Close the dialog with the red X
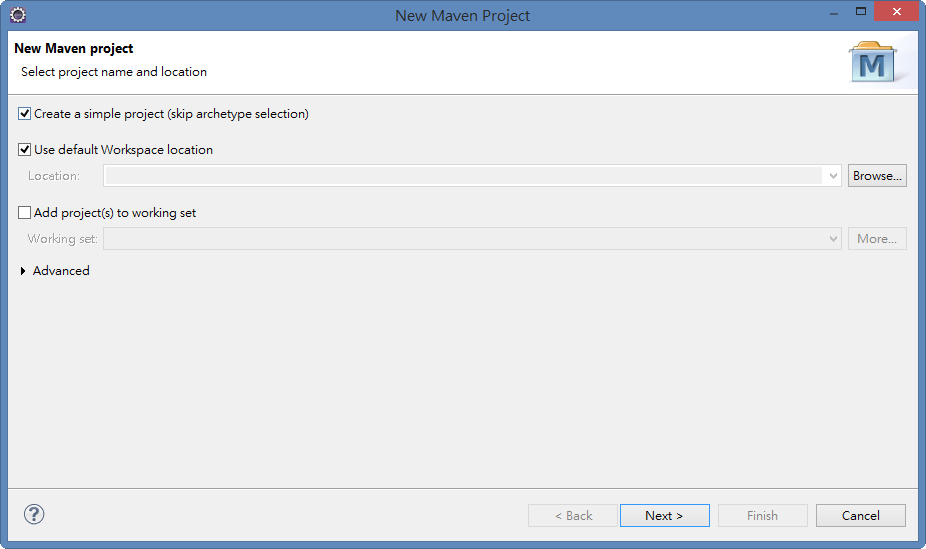Image resolution: width=926 pixels, height=549 pixels. click(x=896, y=11)
